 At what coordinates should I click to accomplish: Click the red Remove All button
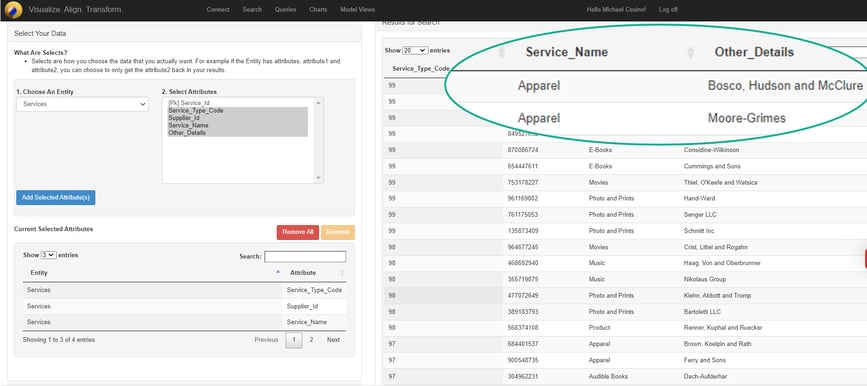coord(298,232)
